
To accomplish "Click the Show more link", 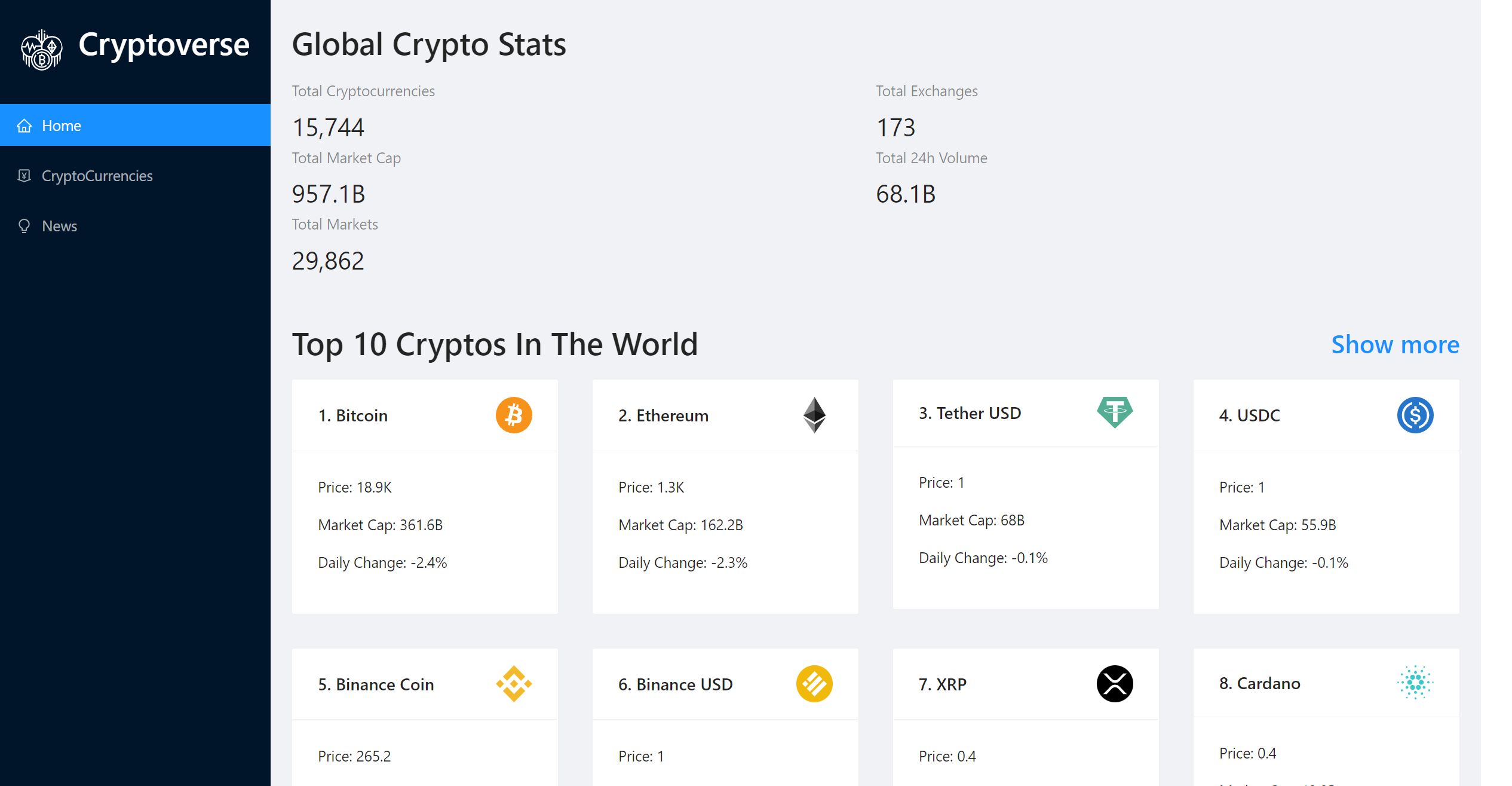I will coord(1396,345).
